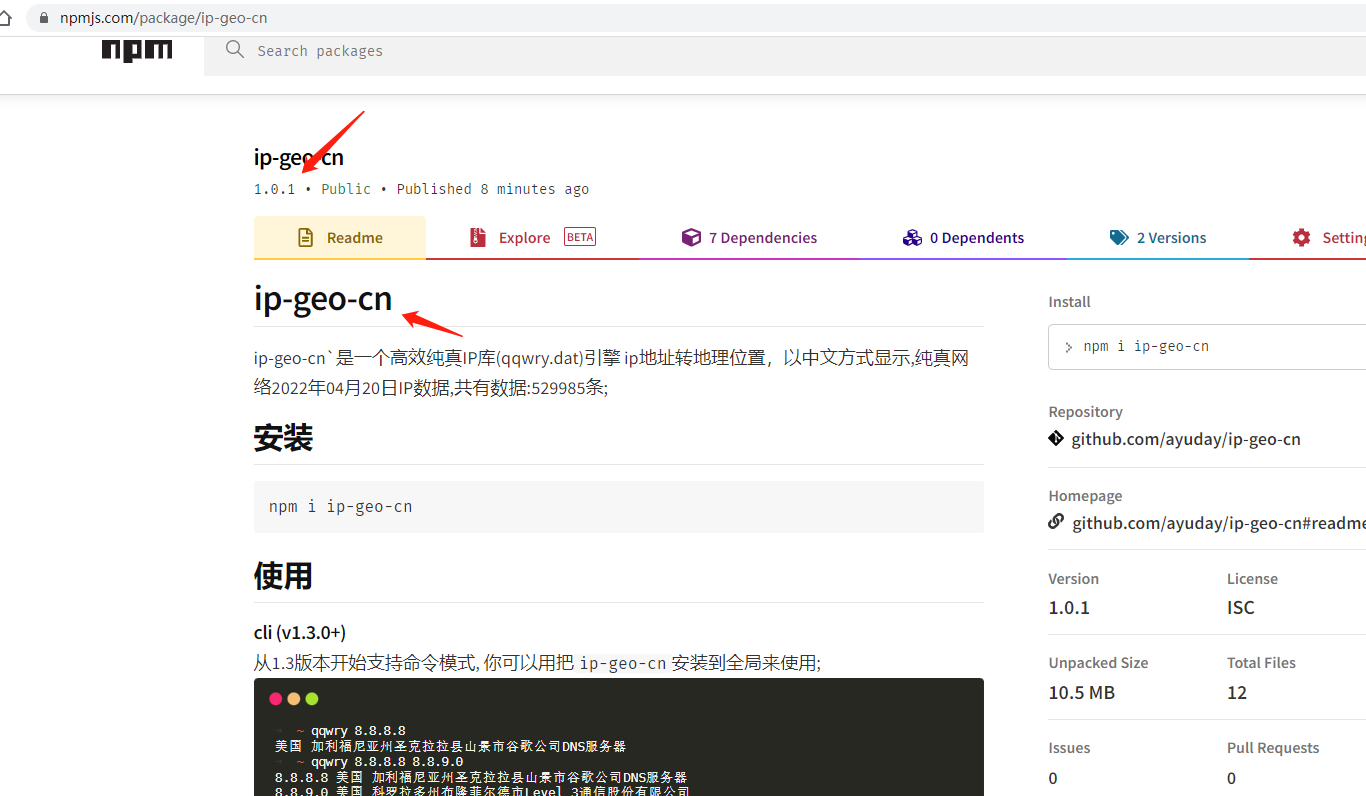Click the browser home icon
1366x796 pixels.
(x=5, y=18)
